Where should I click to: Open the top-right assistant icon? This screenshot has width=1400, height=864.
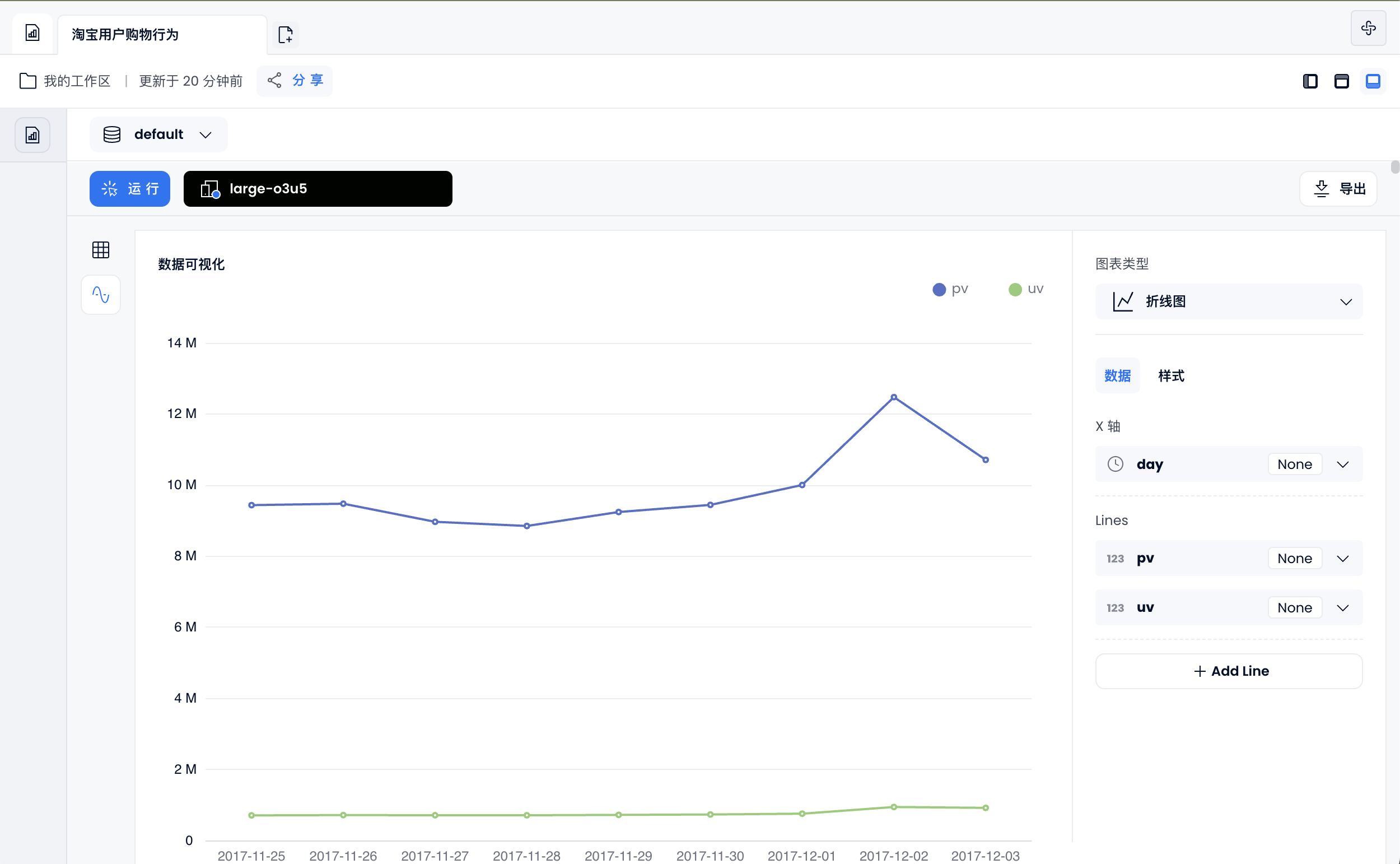[x=1368, y=28]
